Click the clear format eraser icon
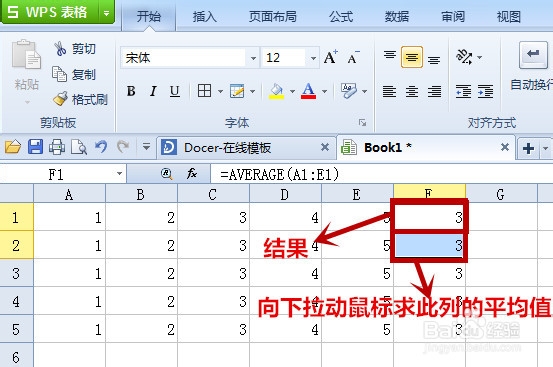The width and height of the screenshot is (553, 367). coord(349,91)
